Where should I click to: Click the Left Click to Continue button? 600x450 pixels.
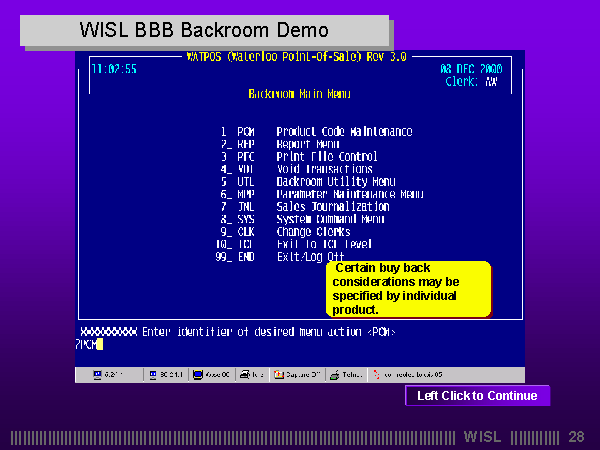(x=477, y=396)
